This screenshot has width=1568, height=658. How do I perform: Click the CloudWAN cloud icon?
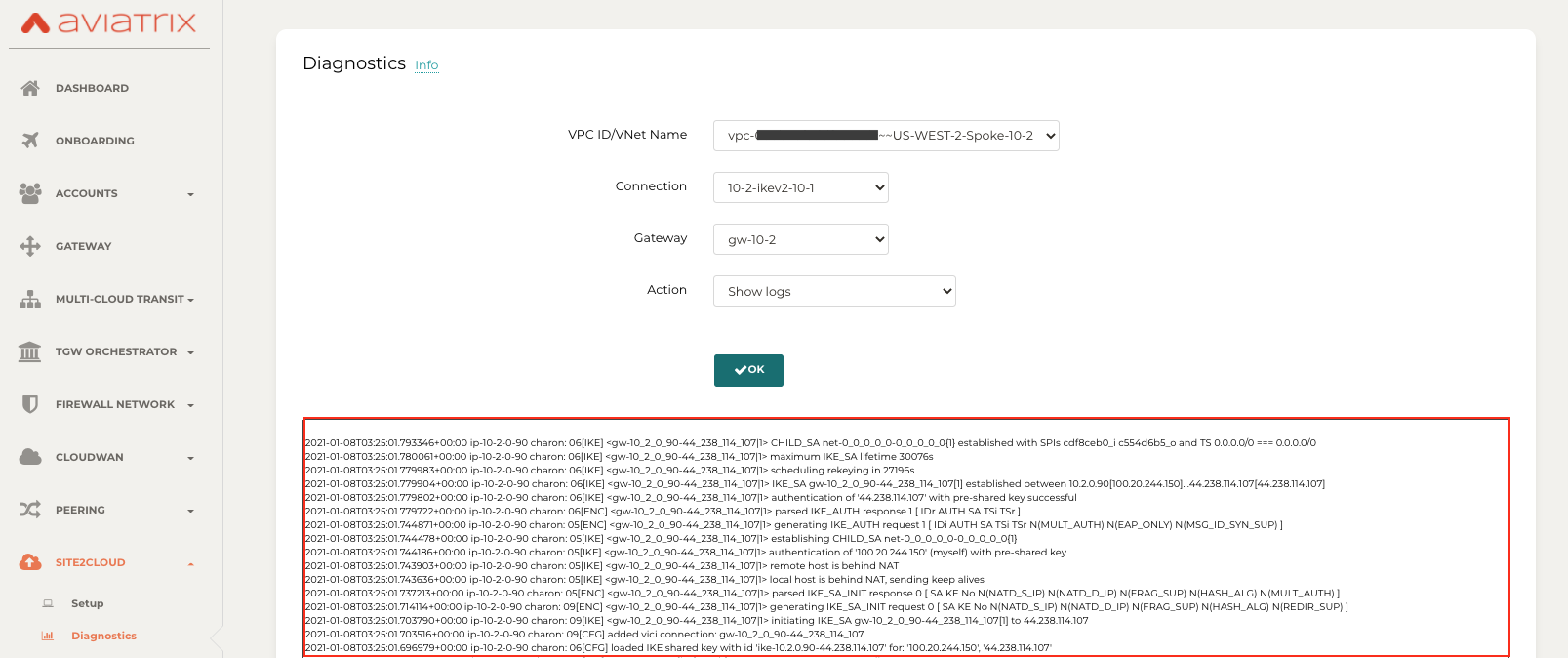click(x=30, y=457)
